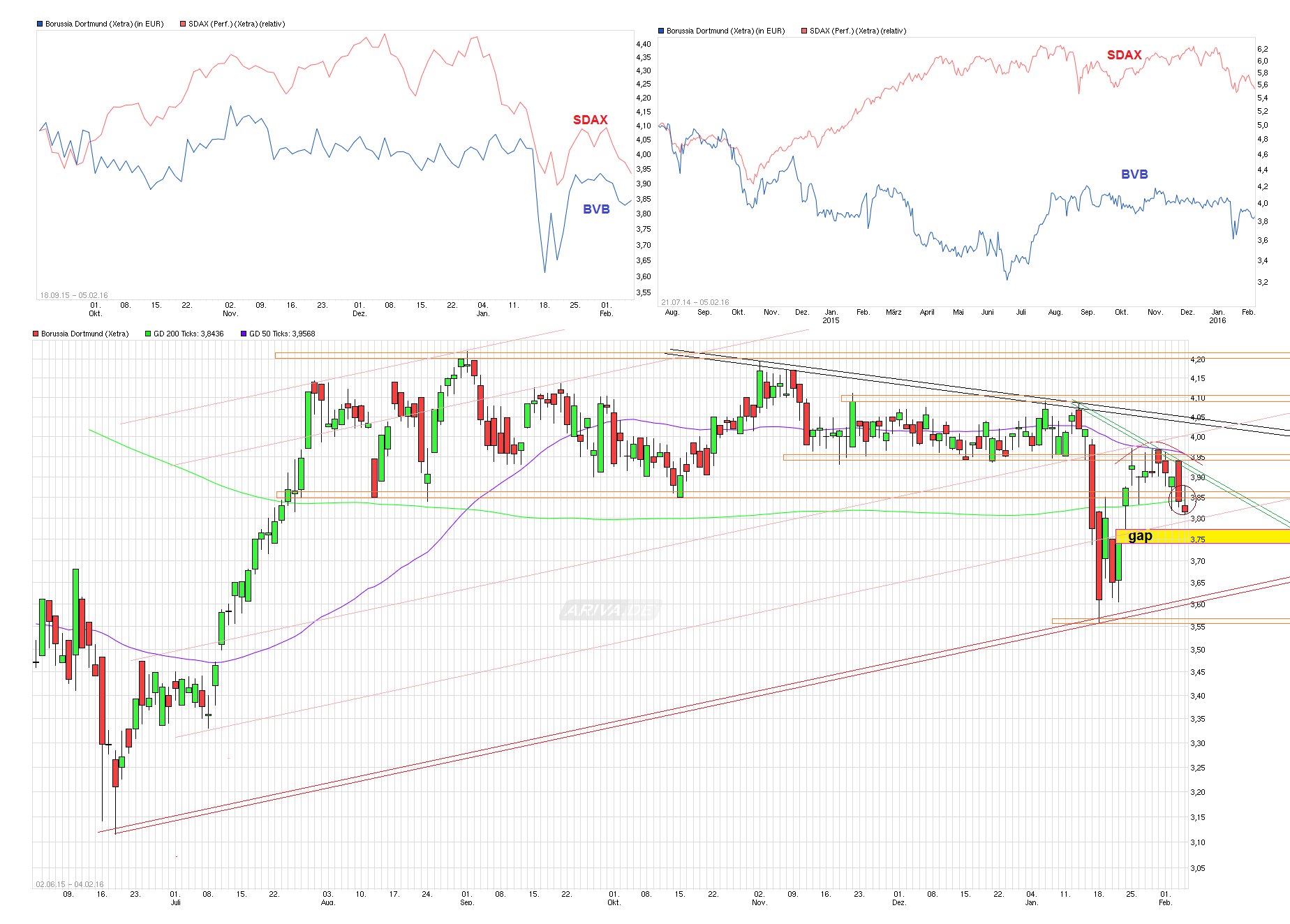Click the circled last candlestick
Screen dimensions: 1290x924
tap(1185, 509)
